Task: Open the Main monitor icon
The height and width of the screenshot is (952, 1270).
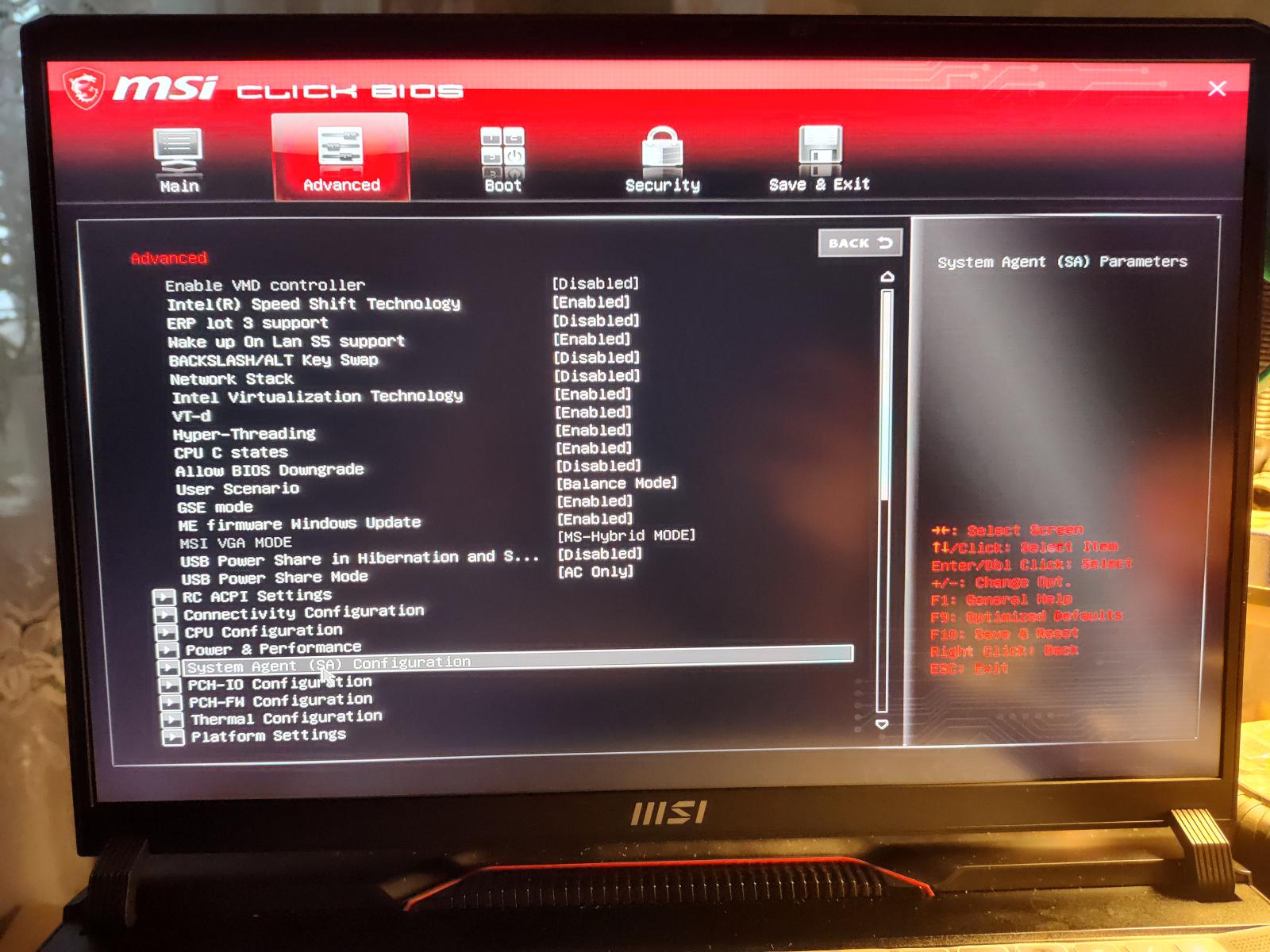Action: (x=178, y=151)
